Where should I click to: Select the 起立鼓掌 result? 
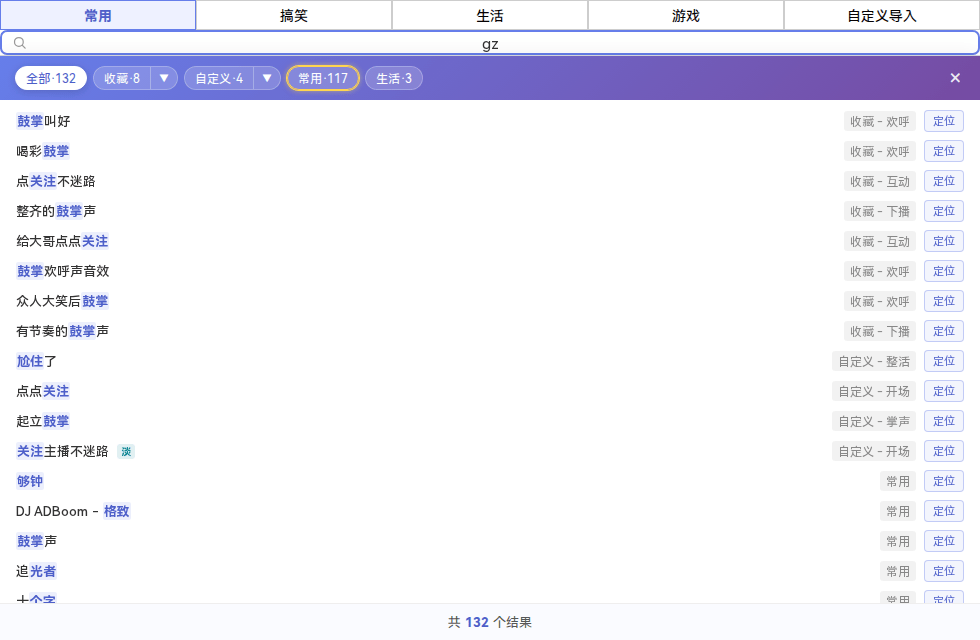tap(43, 421)
